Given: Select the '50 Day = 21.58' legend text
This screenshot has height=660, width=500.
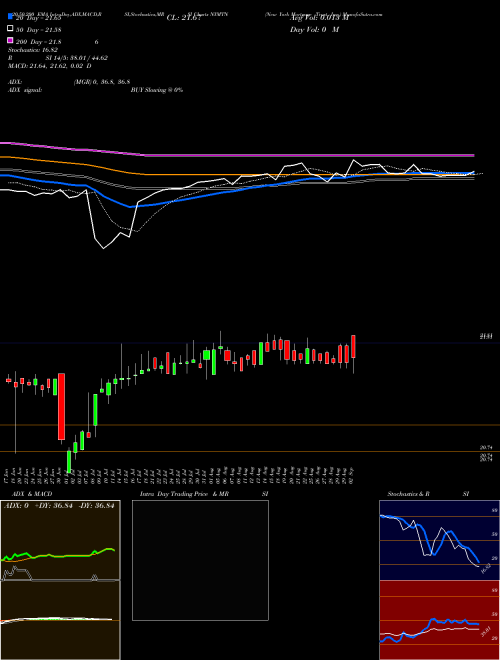Looking at the screenshot, I should click(x=39, y=29).
